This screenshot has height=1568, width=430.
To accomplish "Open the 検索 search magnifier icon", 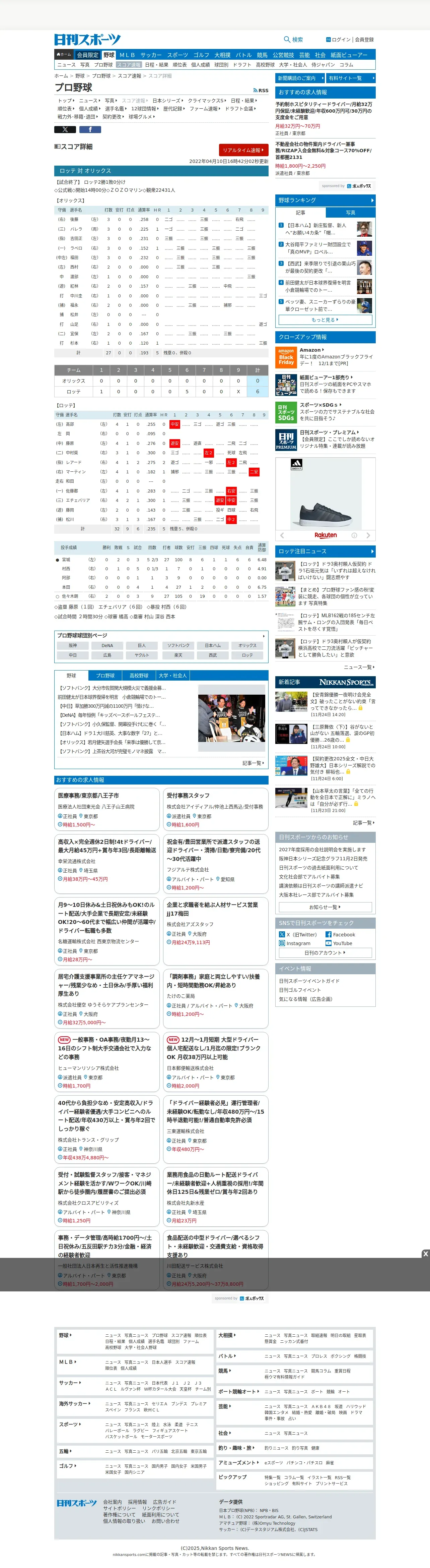I will point(287,40).
